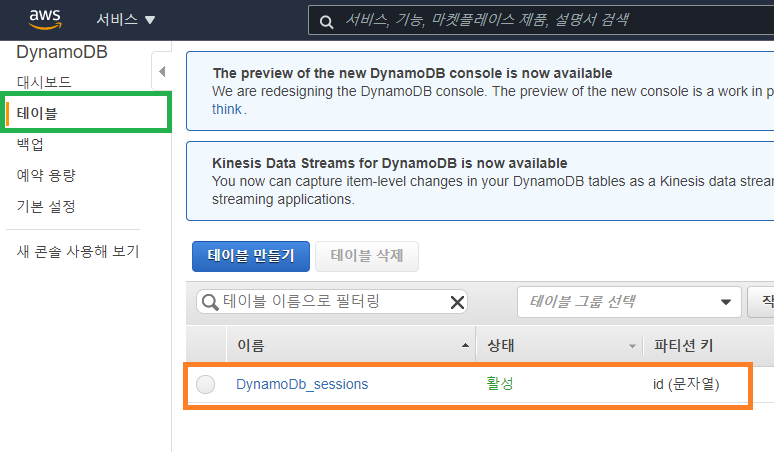Click the filter field magnifier icon
Viewport: 774px width, 452px height.
point(210,302)
